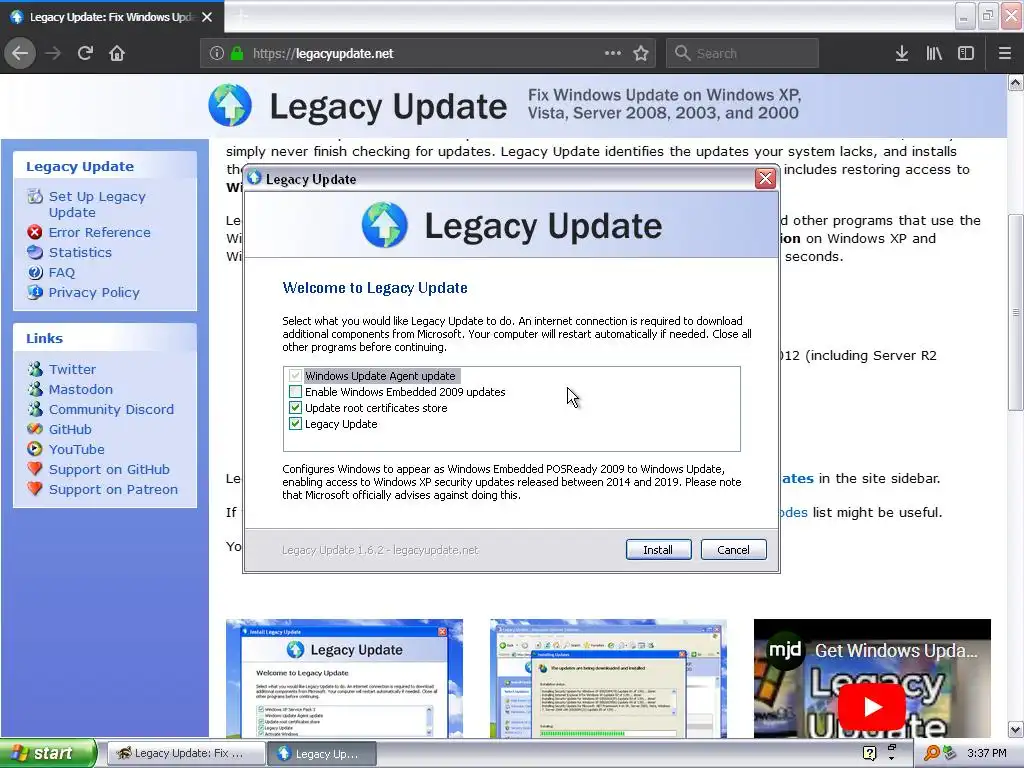Open the Privacy Policy sidebar link
This screenshot has width=1024, height=768.
94,293
